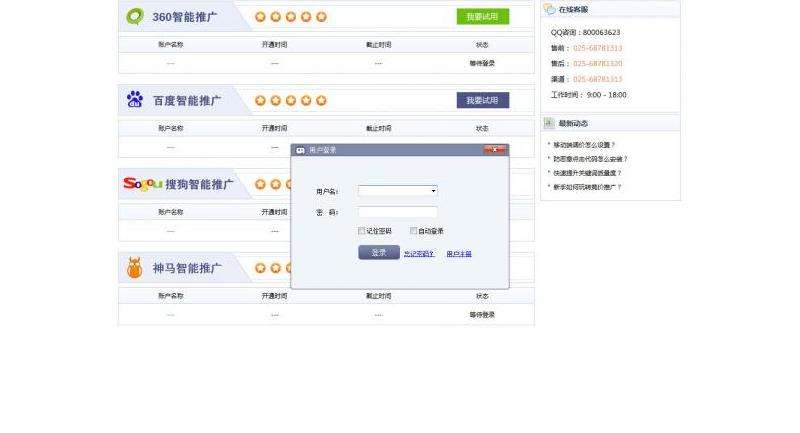The width and height of the screenshot is (800, 433).
Task: Open the 忘记密码? link
Action: point(419,254)
